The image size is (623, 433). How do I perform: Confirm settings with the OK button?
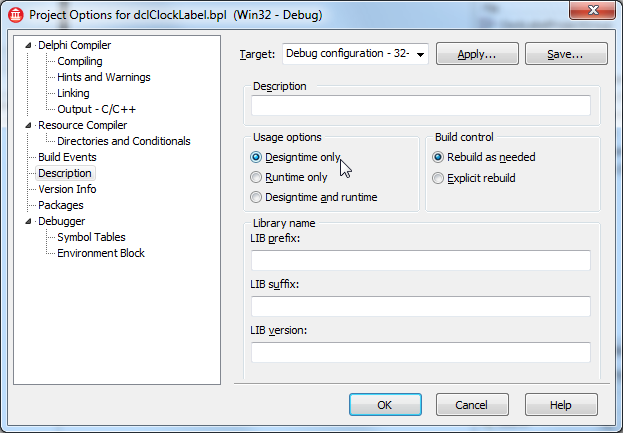point(385,405)
